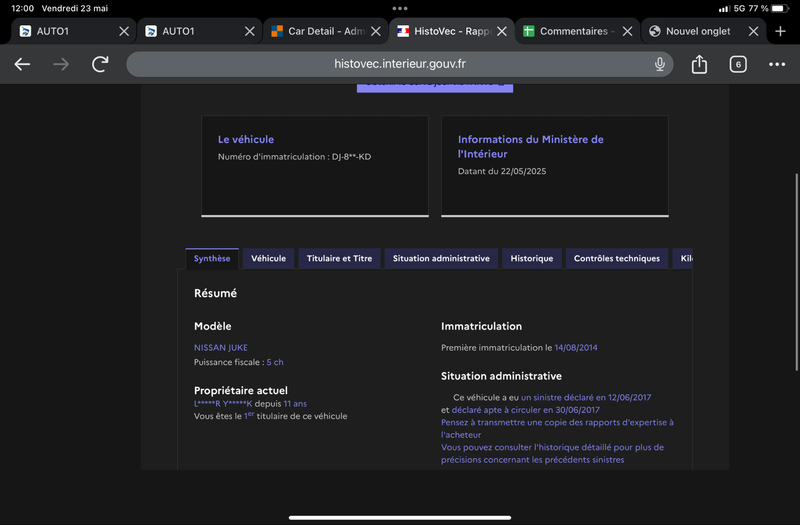Click the owner name L*****R Y*****K

[223, 404]
